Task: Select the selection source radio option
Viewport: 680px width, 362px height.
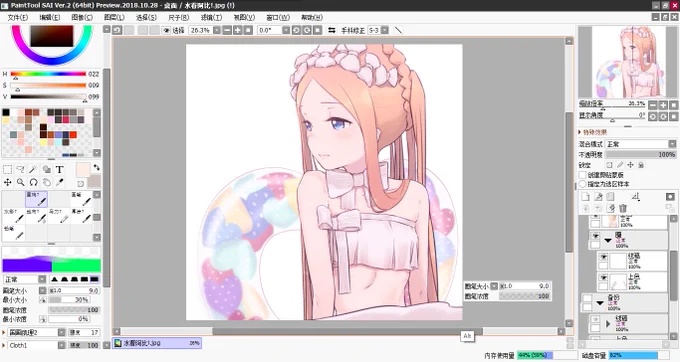Action: tap(582, 184)
